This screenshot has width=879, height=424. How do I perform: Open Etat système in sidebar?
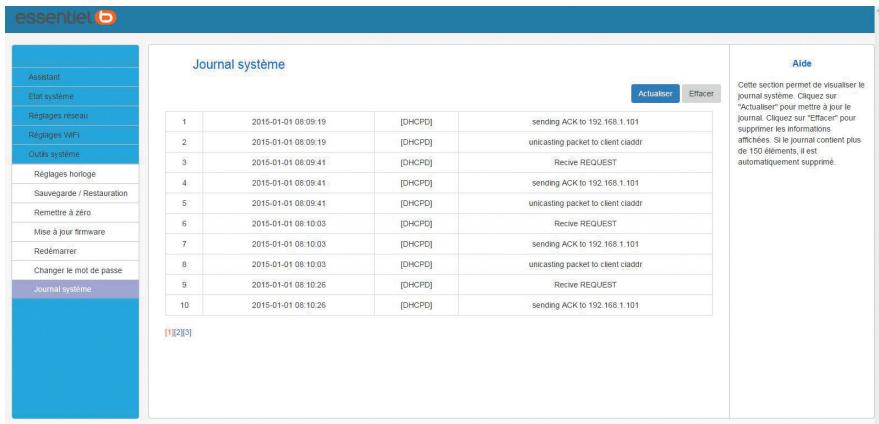coord(45,96)
